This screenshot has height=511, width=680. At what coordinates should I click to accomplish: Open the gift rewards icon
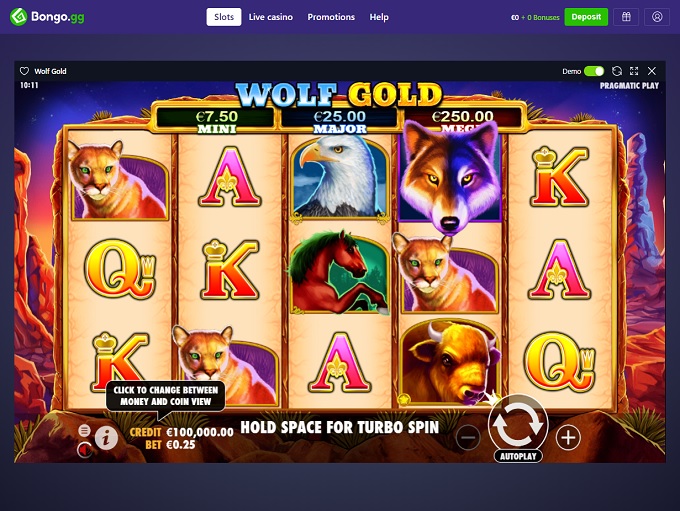(626, 17)
